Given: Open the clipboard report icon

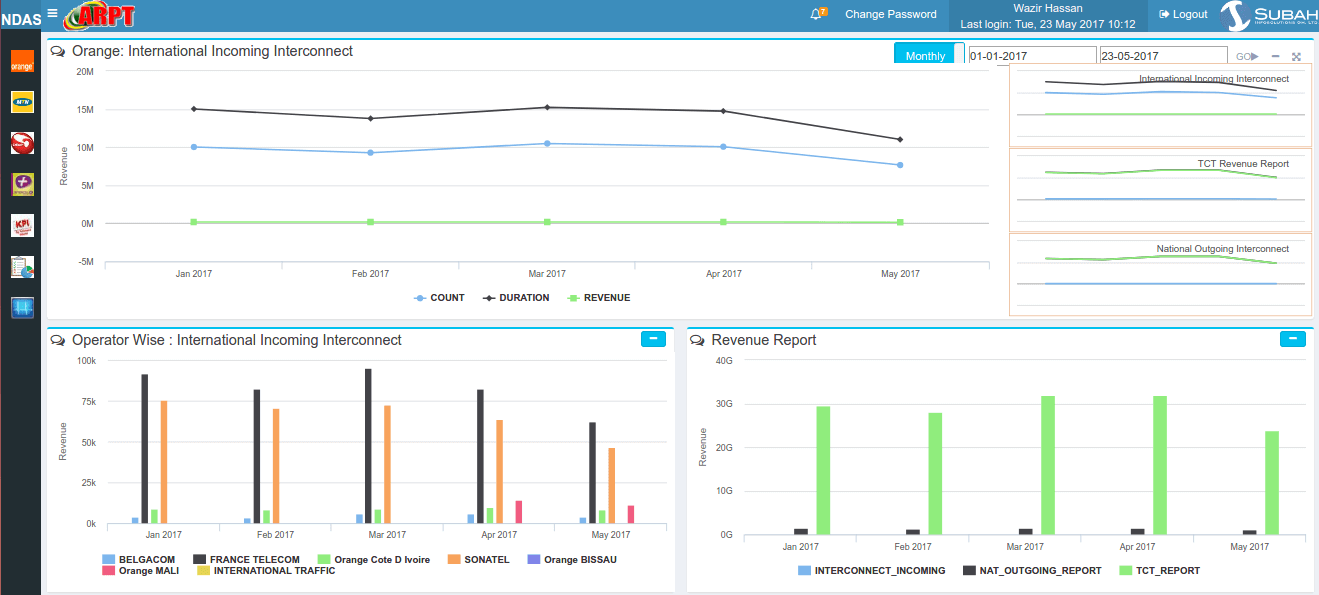Looking at the screenshot, I should coord(22,267).
